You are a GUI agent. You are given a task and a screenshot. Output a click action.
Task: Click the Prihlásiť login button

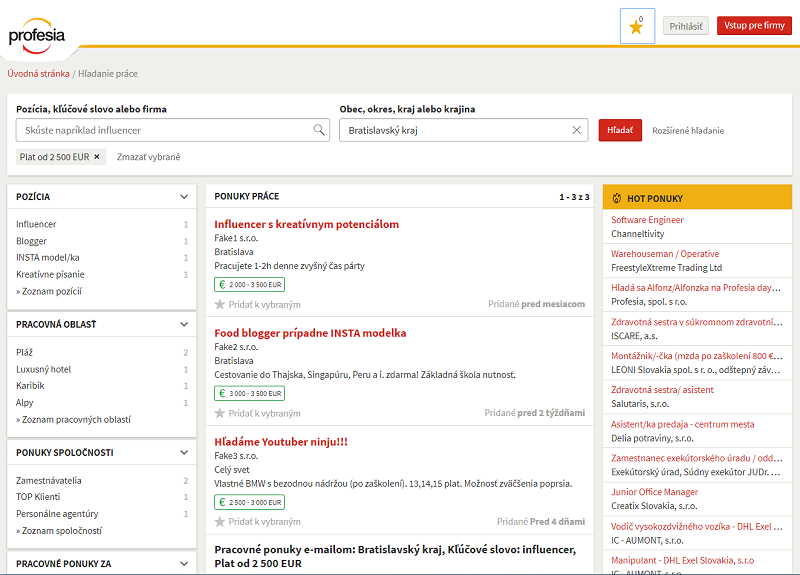pos(685,26)
